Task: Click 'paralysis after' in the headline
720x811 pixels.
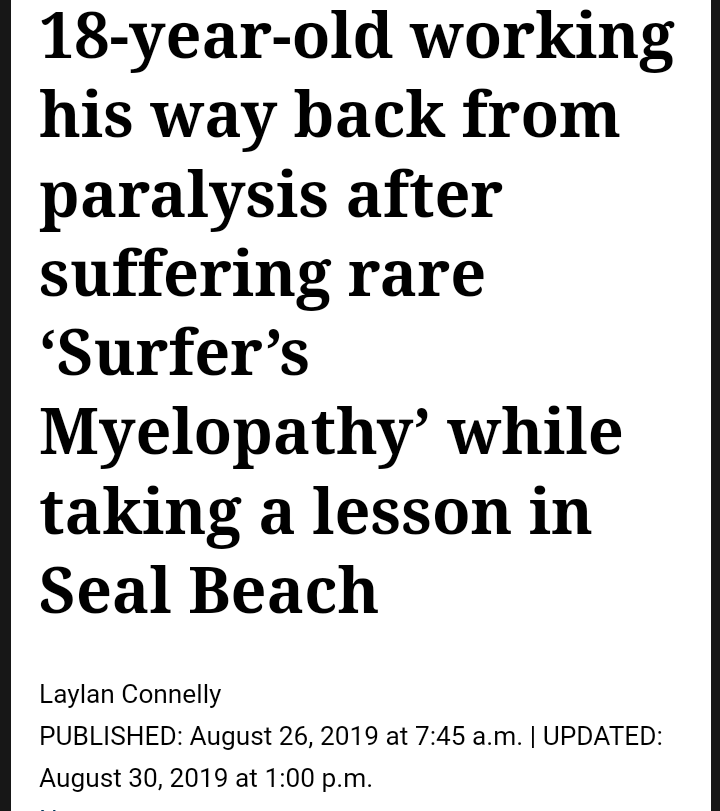Action: (x=270, y=193)
